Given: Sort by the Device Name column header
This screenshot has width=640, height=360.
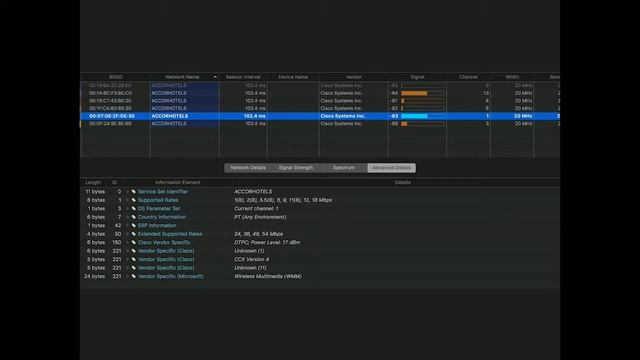Looking at the screenshot, I should click(293, 77).
